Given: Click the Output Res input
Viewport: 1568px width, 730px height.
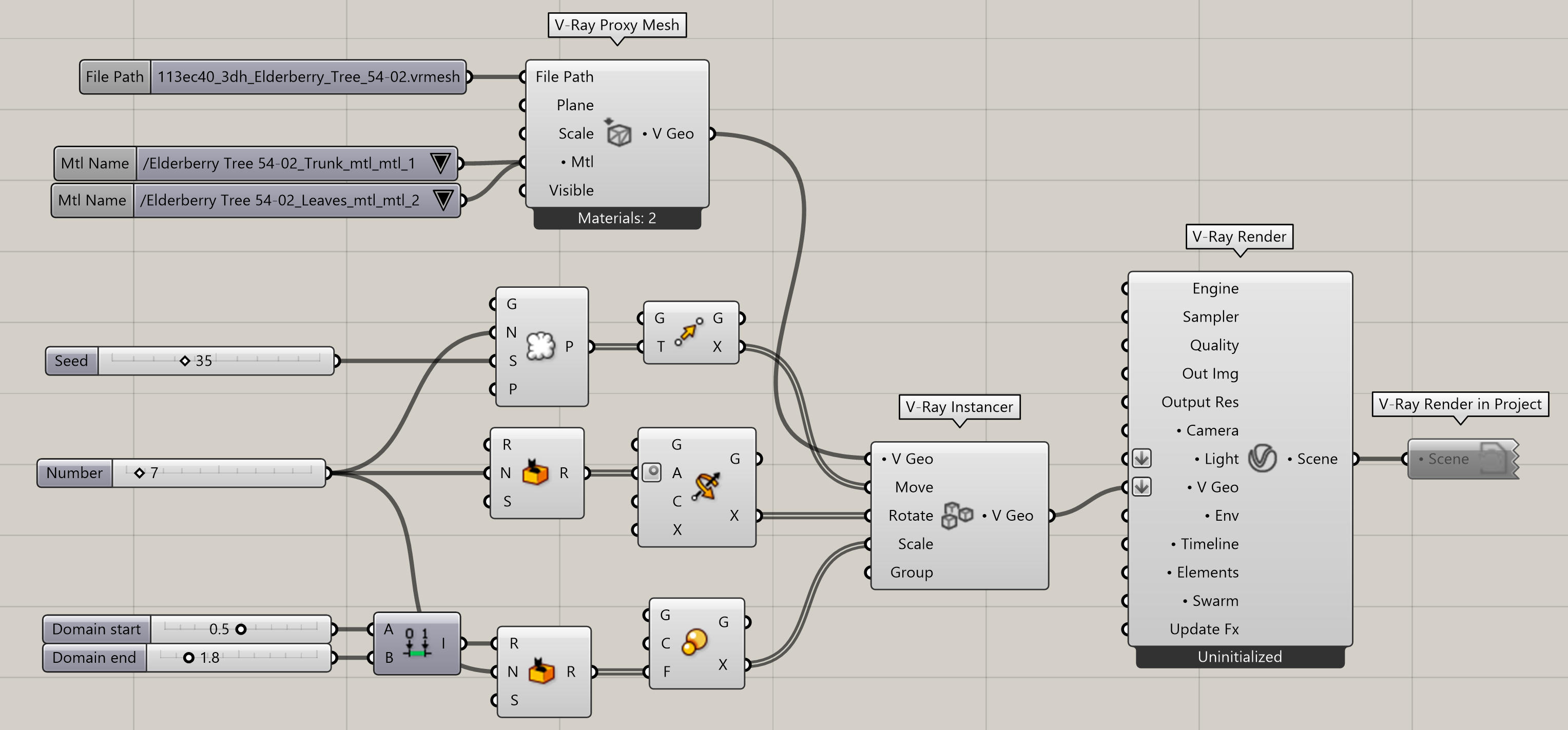Looking at the screenshot, I should tap(1200, 402).
